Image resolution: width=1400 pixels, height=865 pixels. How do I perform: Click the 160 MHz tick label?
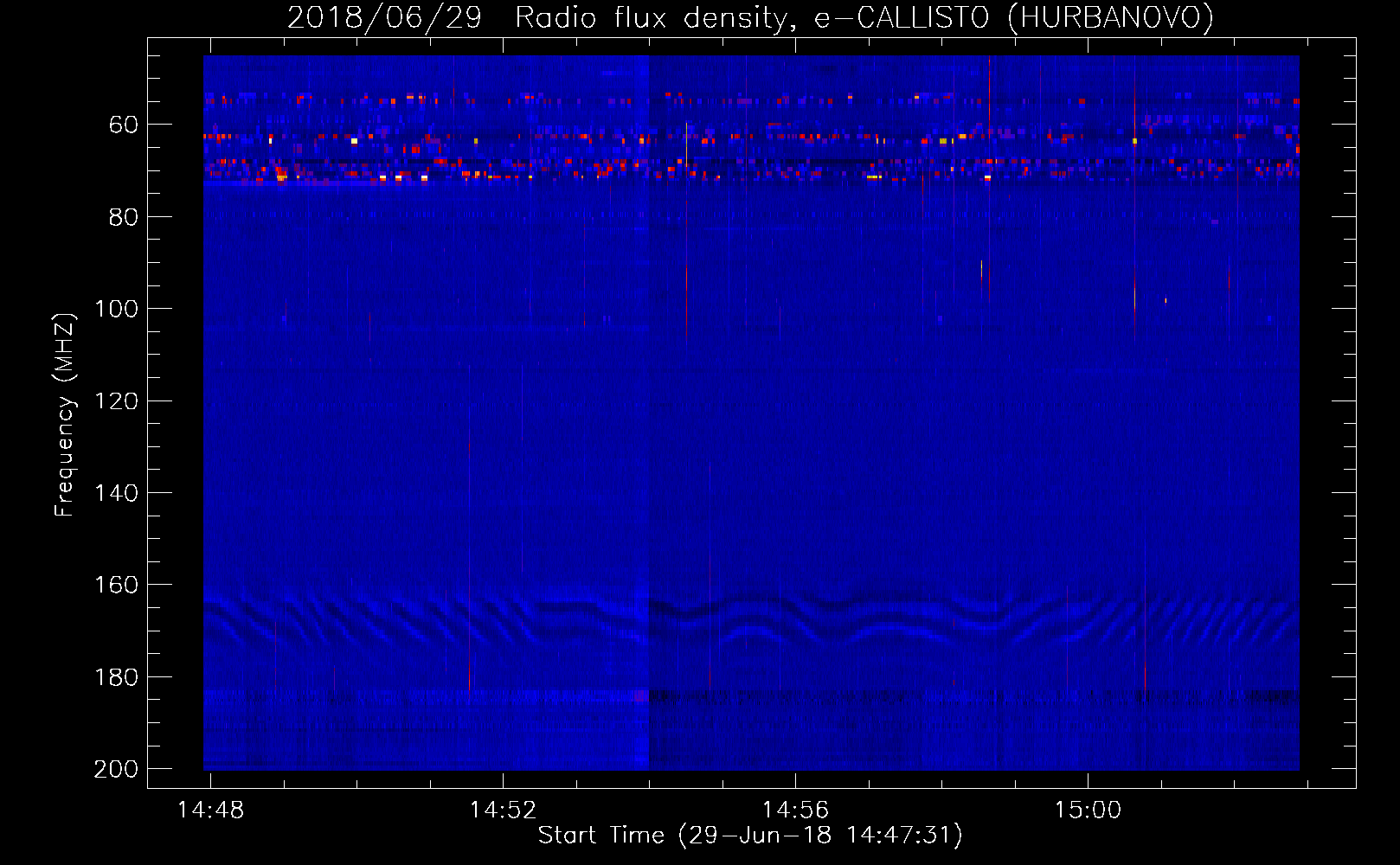[116, 586]
